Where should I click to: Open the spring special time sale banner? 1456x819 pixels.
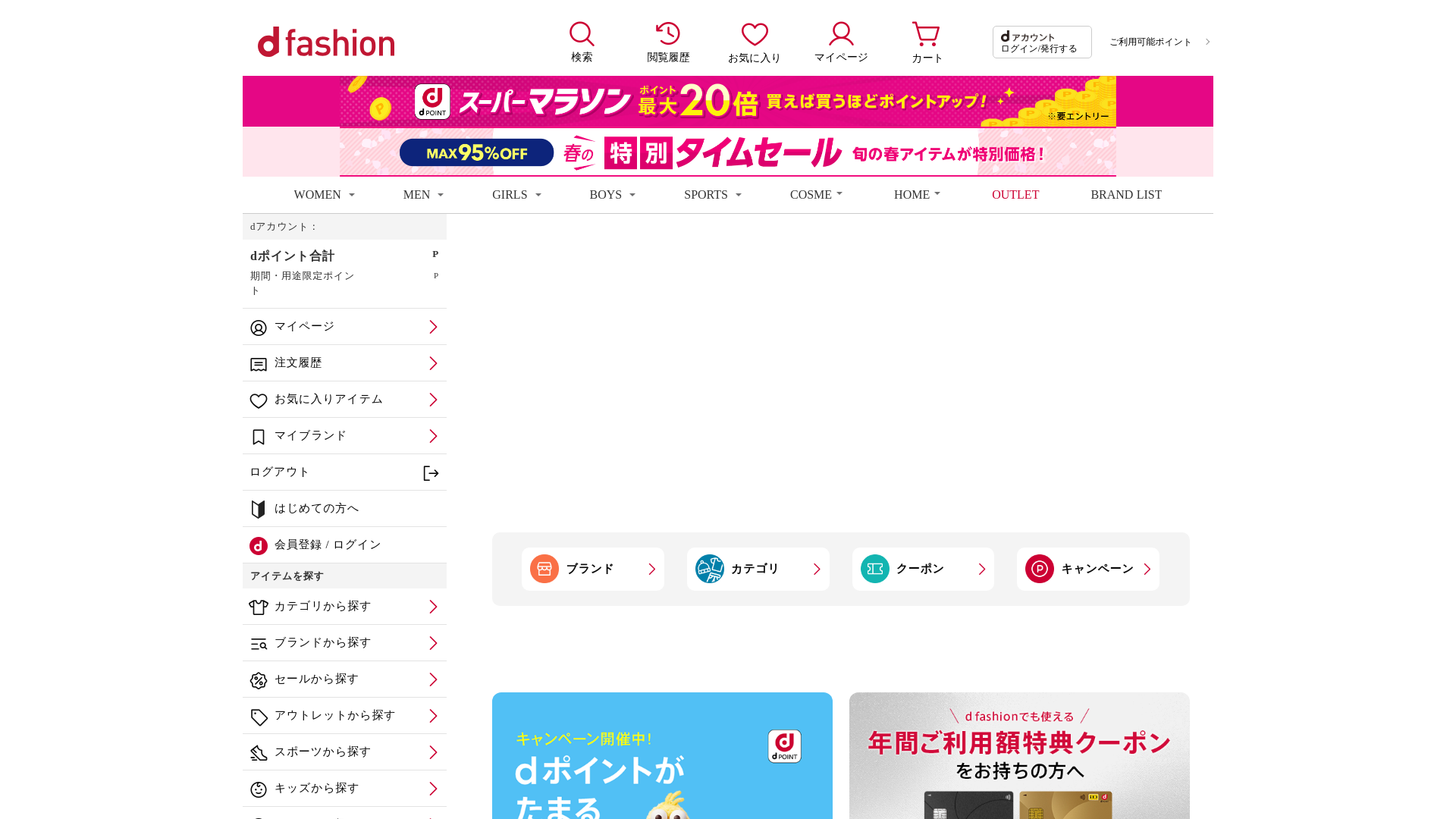[x=728, y=152]
